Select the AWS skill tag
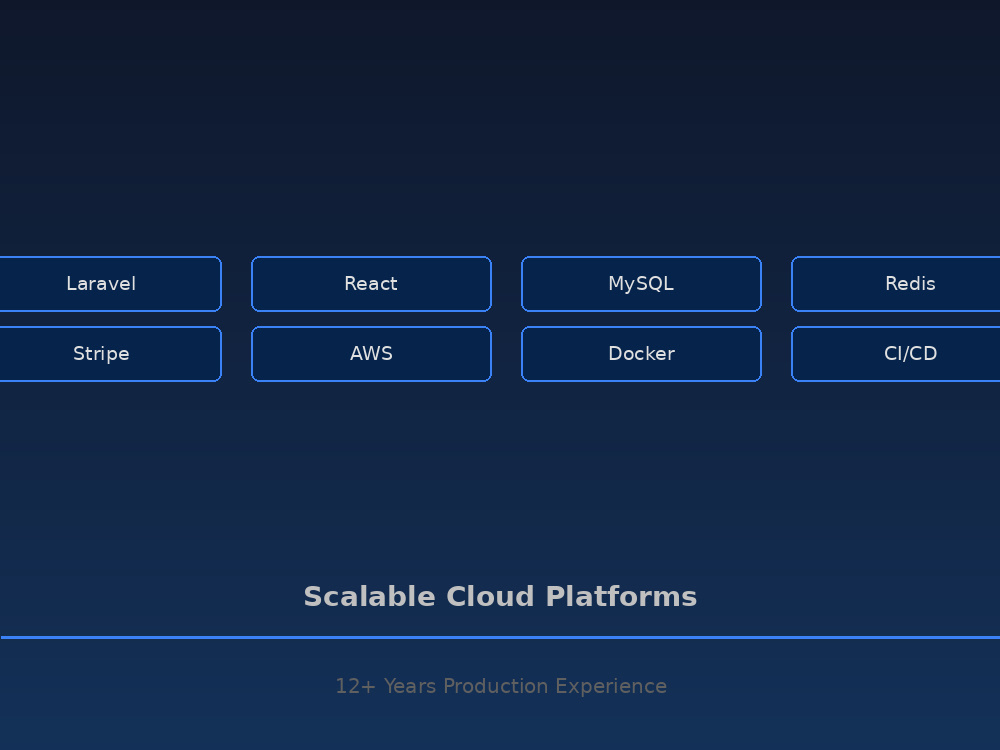This screenshot has height=750, width=1000. tap(371, 354)
